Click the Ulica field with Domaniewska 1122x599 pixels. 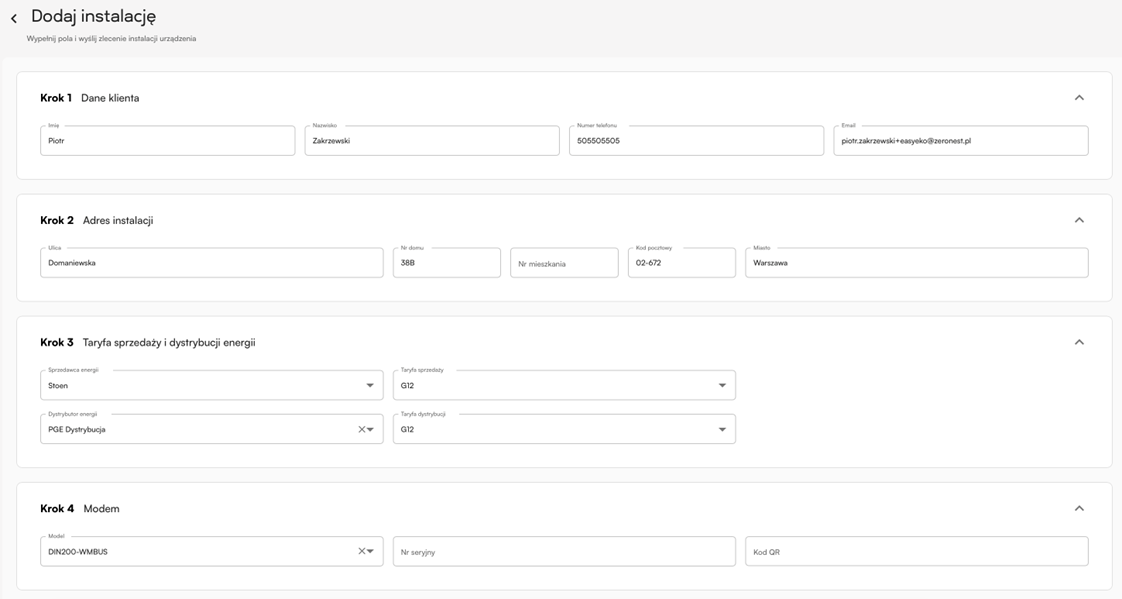point(211,263)
